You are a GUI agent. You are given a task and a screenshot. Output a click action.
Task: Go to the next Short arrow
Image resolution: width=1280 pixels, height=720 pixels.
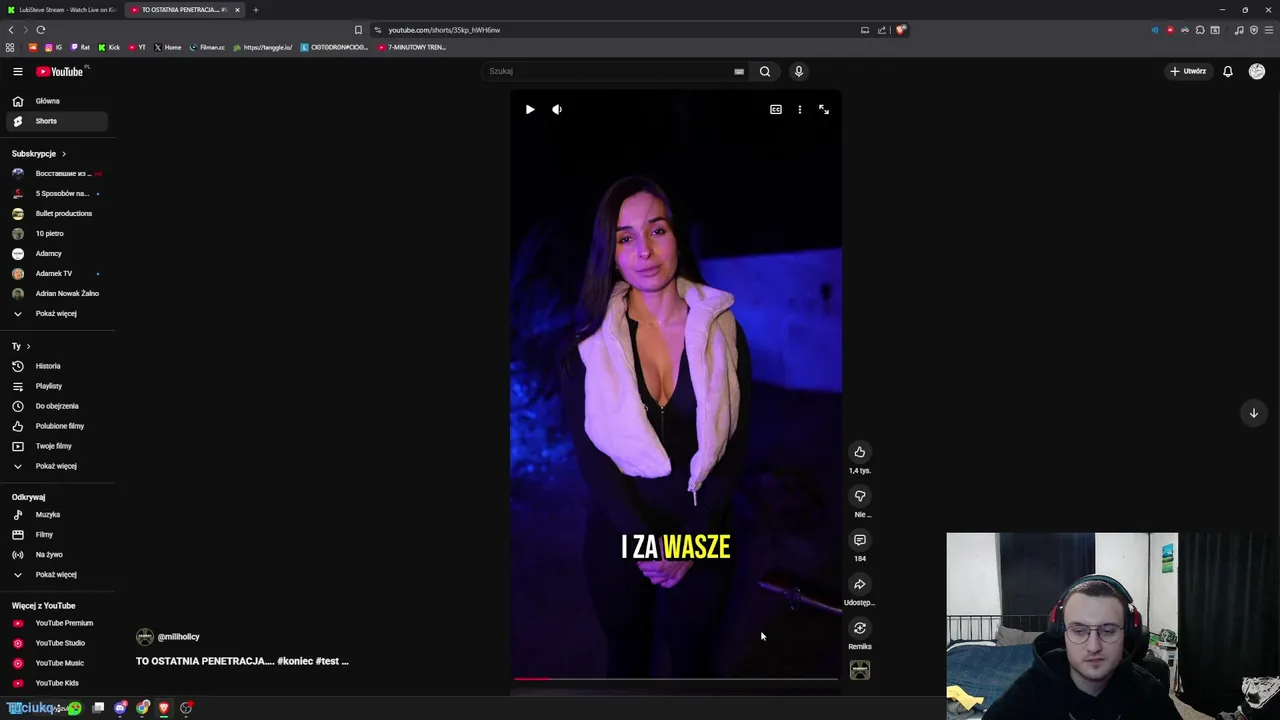(1253, 413)
